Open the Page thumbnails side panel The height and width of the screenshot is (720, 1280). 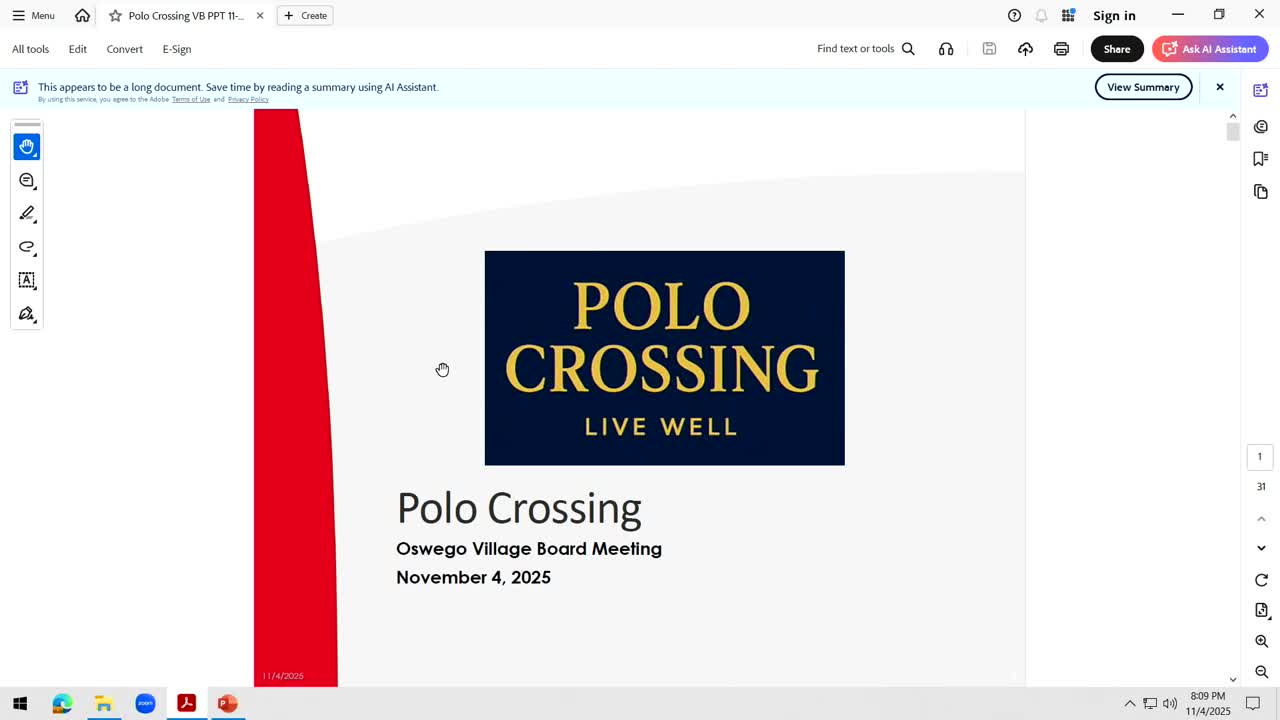tap(1261, 191)
